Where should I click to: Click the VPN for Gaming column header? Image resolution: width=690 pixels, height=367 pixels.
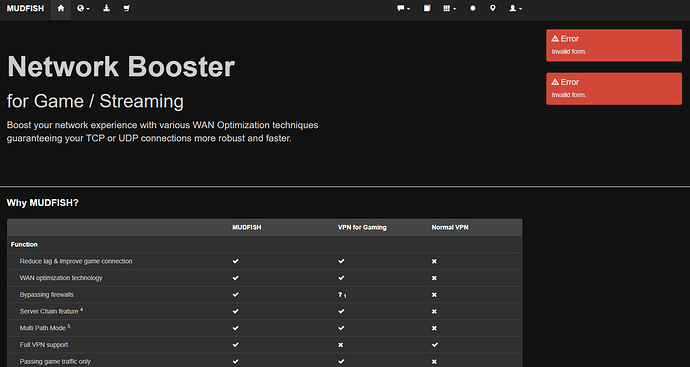(x=362, y=228)
